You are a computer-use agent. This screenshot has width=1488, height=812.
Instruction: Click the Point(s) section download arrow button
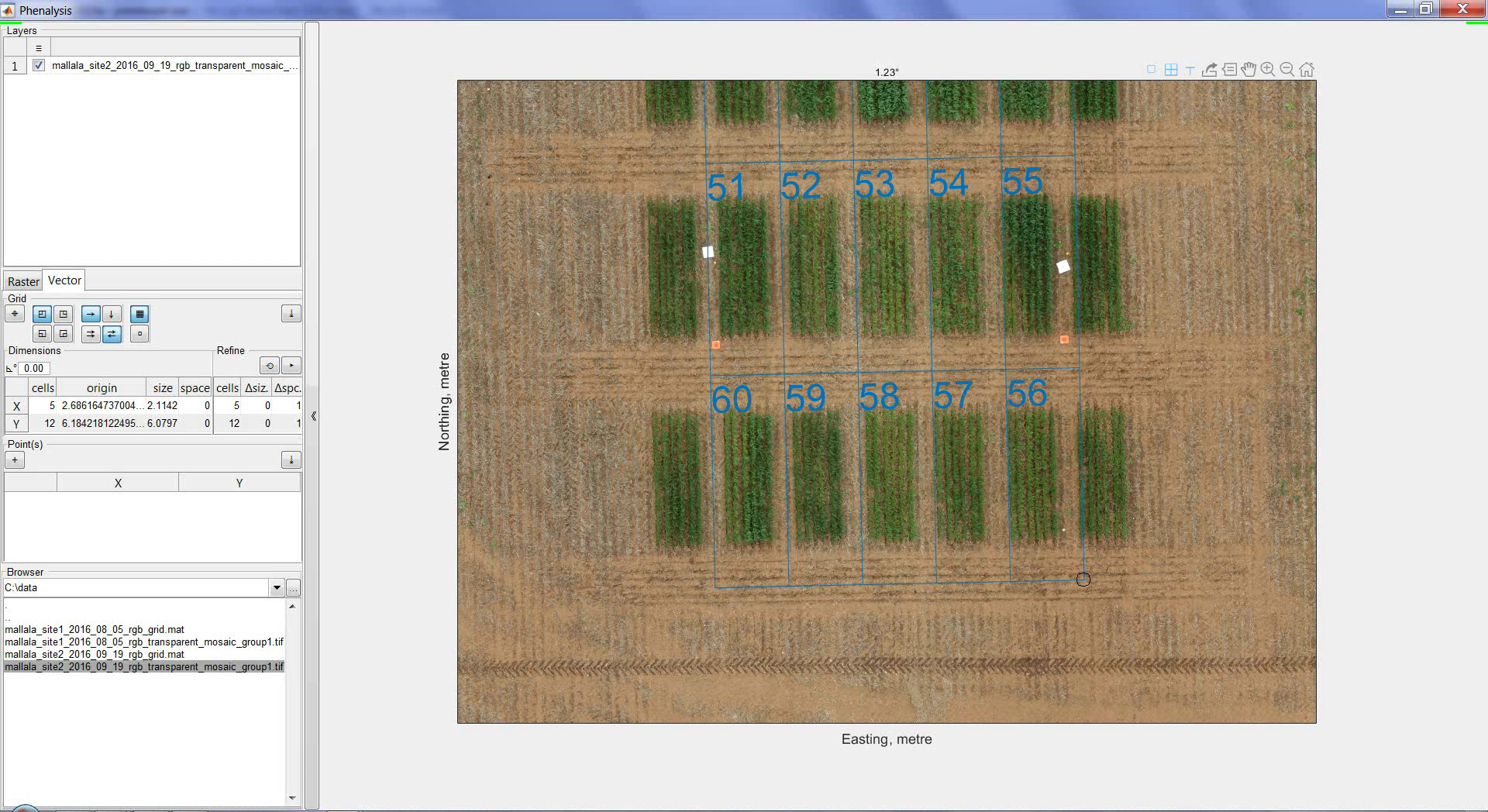pyautogui.click(x=291, y=460)
